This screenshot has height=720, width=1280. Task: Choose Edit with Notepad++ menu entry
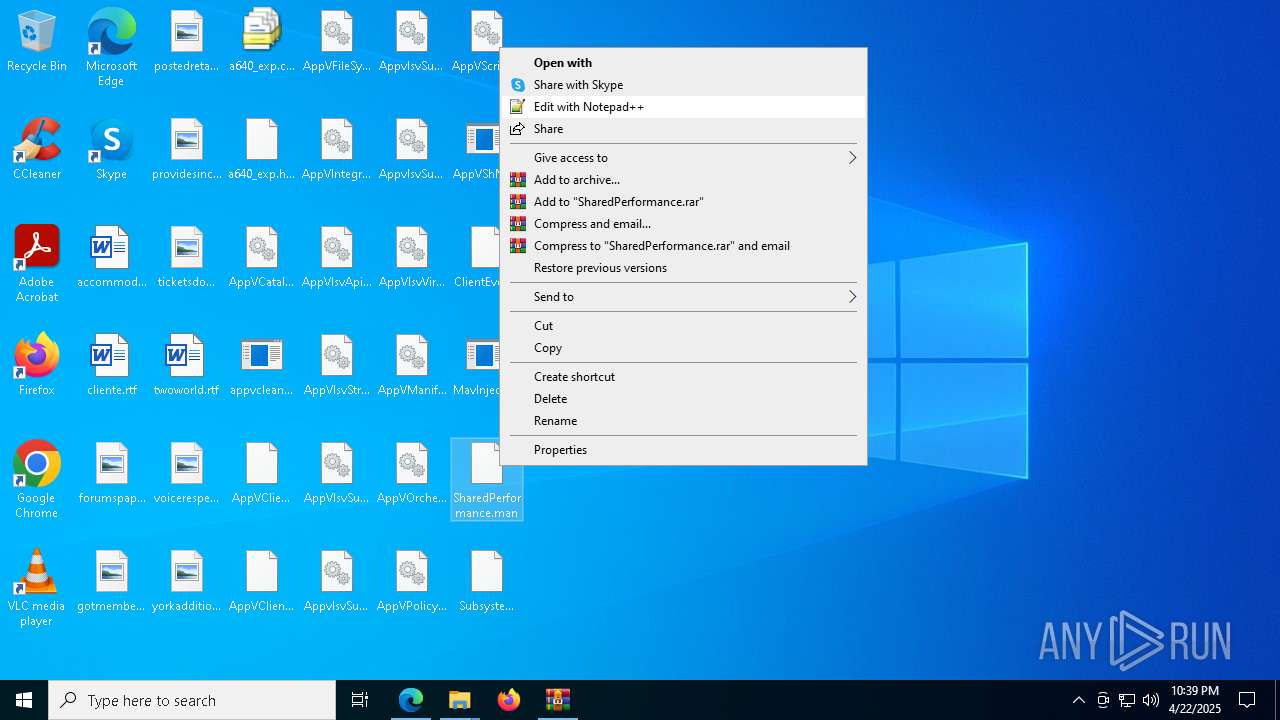click(683, 107)
